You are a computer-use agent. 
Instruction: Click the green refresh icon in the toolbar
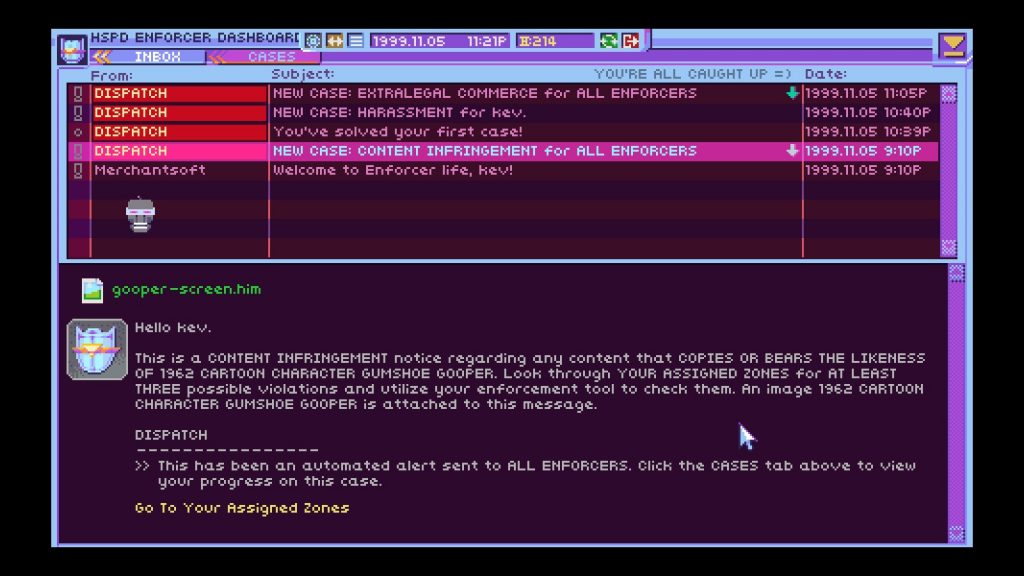click(x=608, y=41)
